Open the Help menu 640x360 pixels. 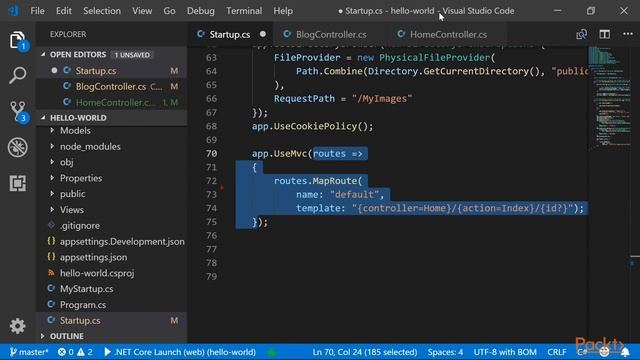click(283, 11)
